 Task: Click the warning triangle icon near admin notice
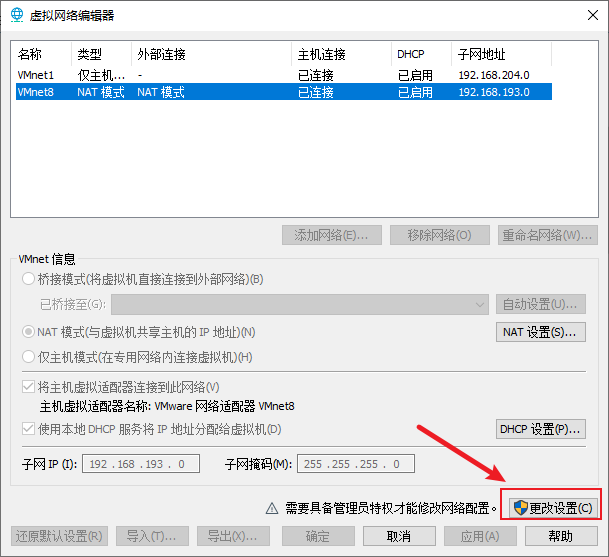[272, 508]
